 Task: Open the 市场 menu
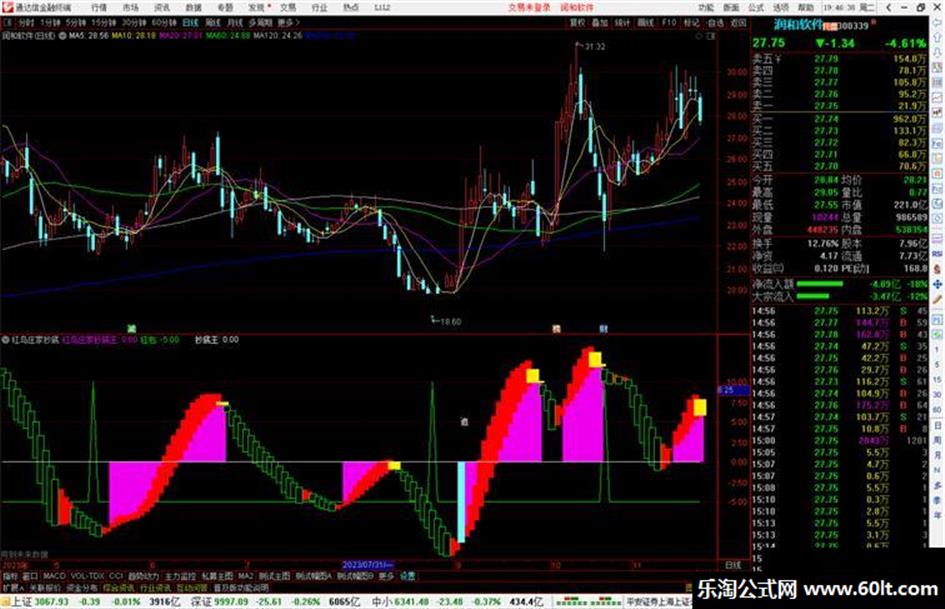click(130, 7)
